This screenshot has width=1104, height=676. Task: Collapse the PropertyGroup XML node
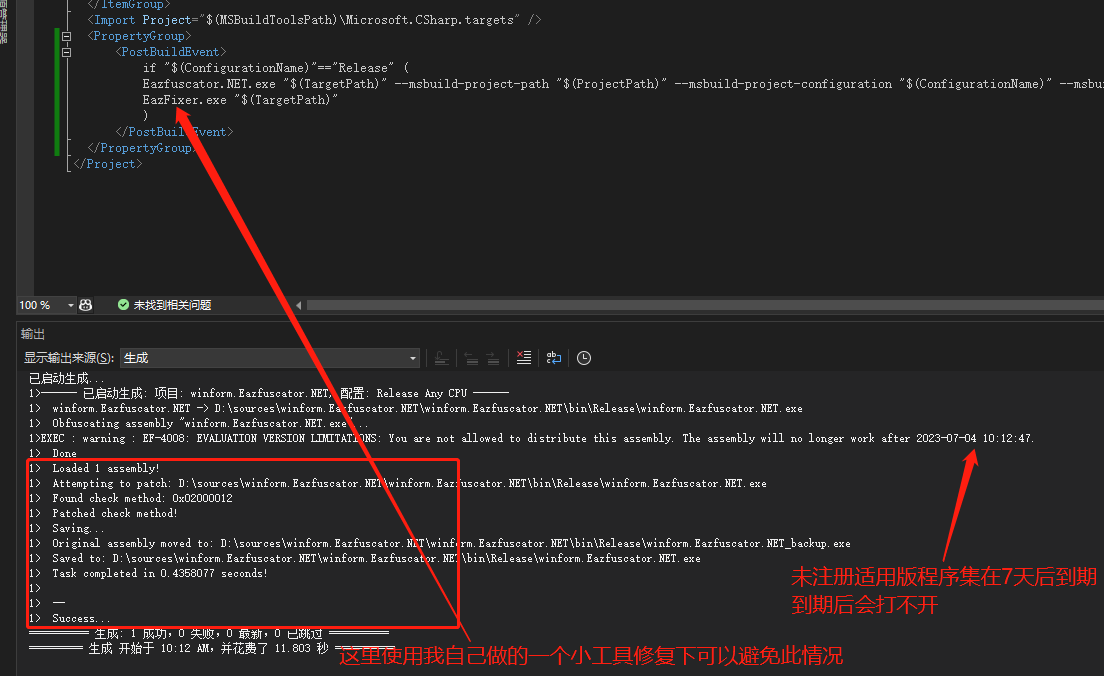click(x=67, y=36)
